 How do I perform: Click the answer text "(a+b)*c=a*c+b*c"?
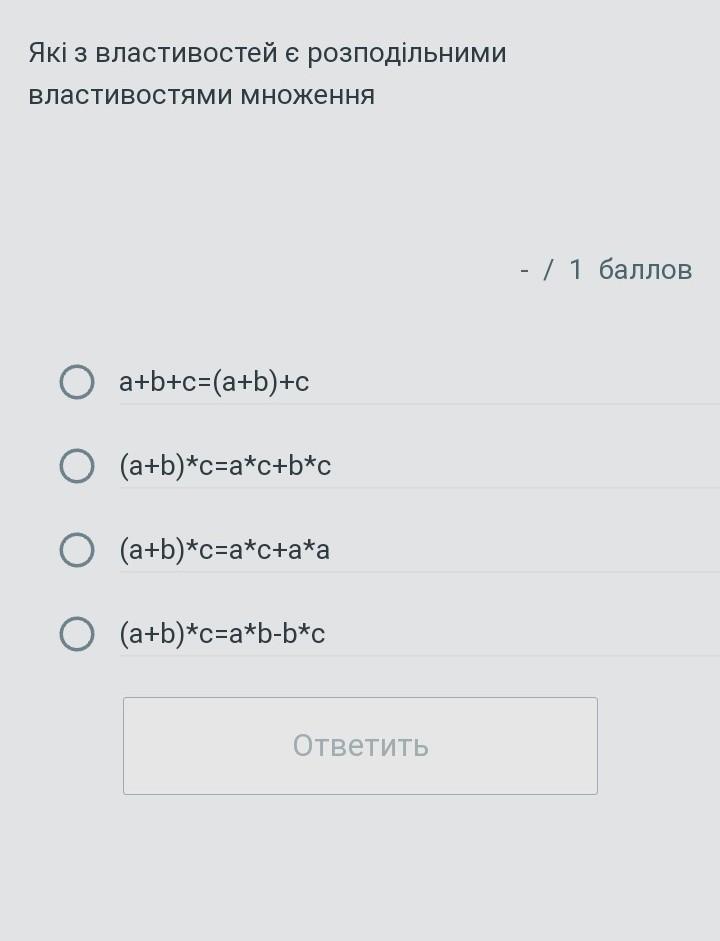[x=225, y=465]
